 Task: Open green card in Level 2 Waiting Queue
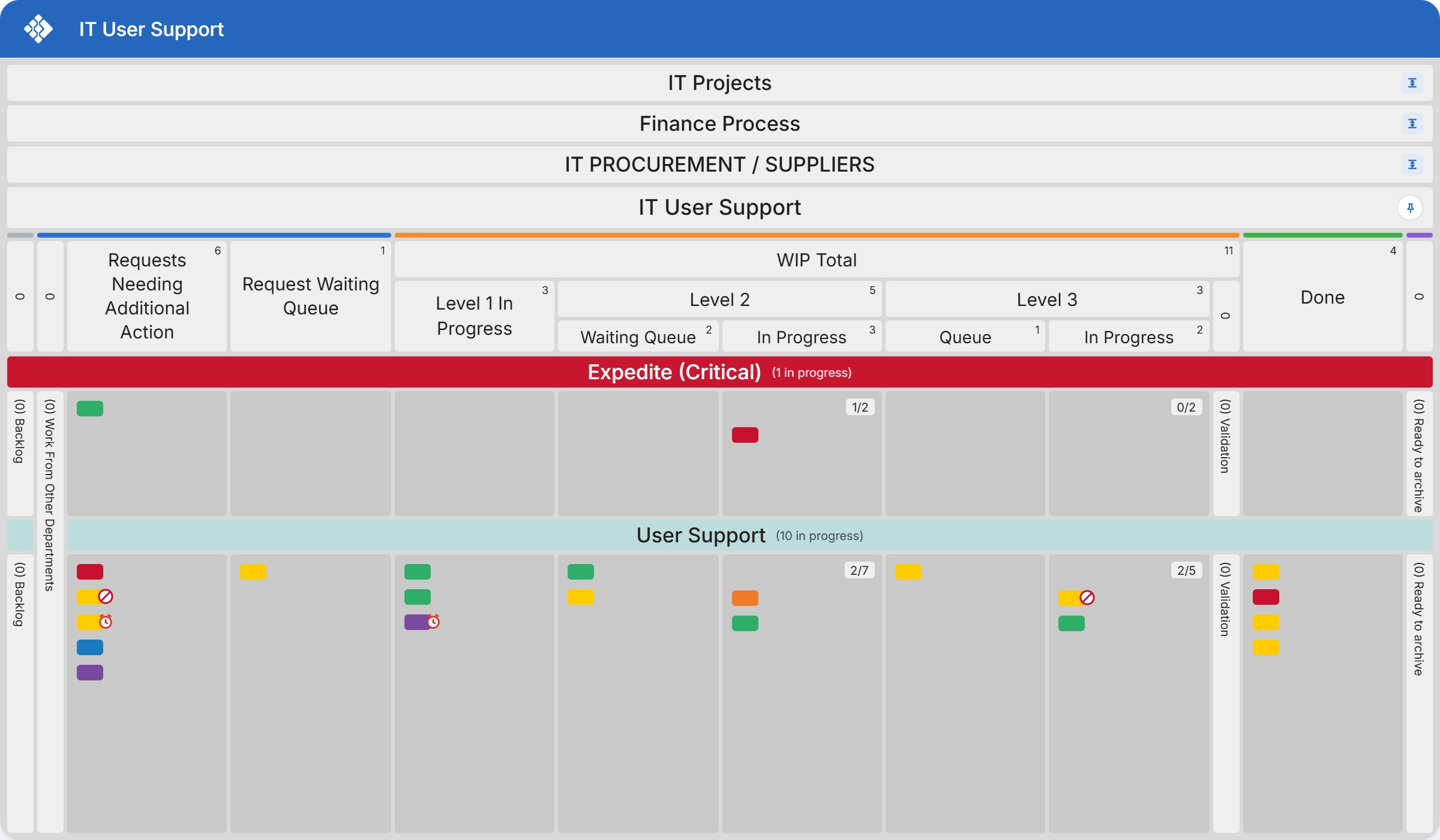pos(581,572)
